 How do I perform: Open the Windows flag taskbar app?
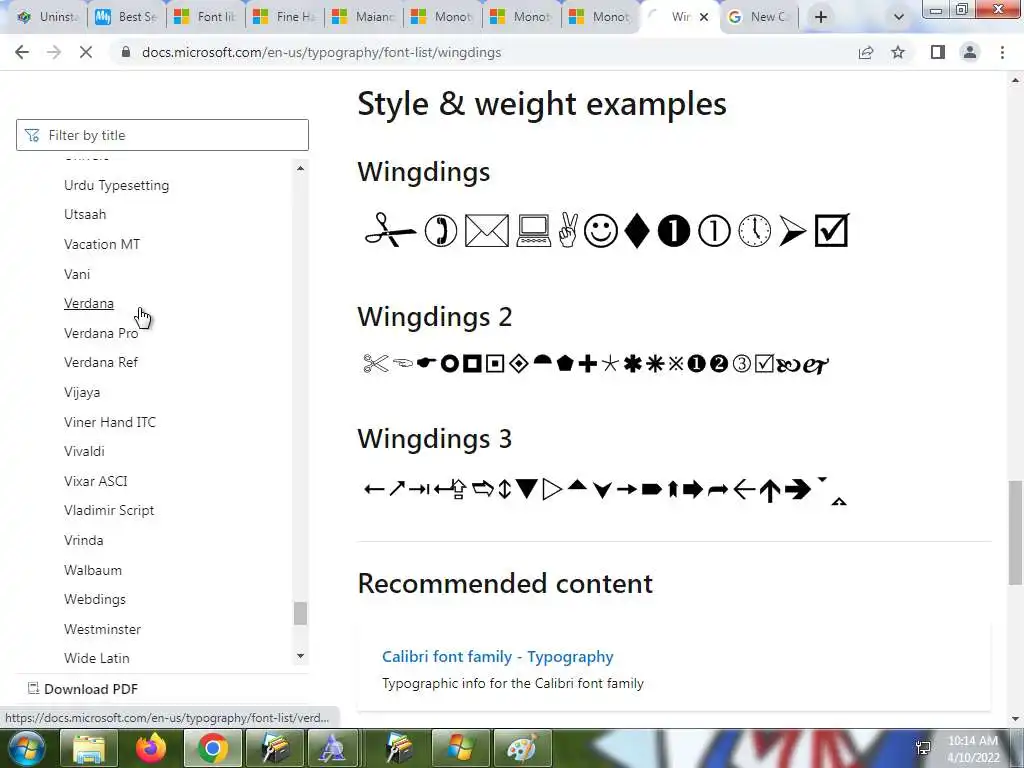(460, 748)
